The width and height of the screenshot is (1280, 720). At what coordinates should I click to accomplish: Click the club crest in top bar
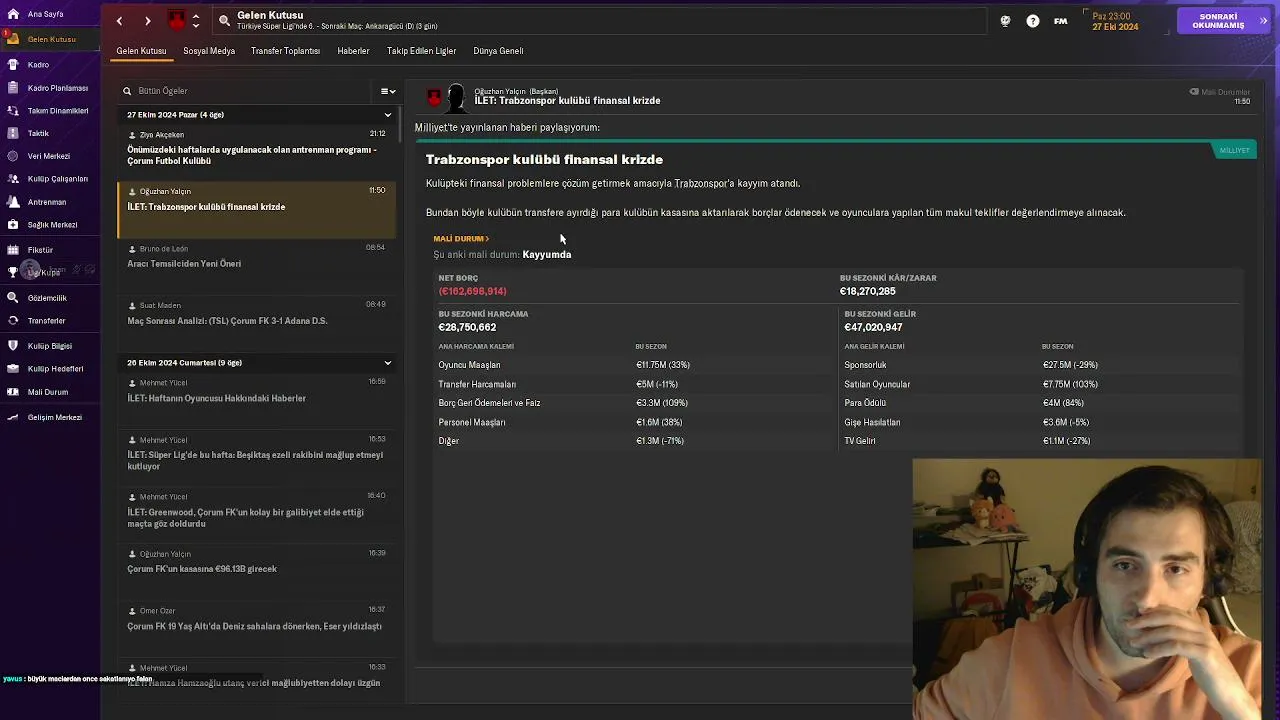coord(177,20)
